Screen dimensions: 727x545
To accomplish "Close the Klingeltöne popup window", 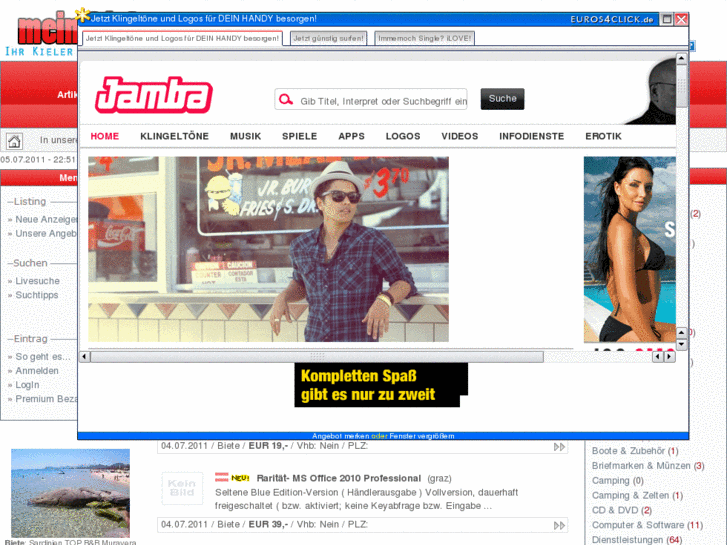I will coord(681,19).
